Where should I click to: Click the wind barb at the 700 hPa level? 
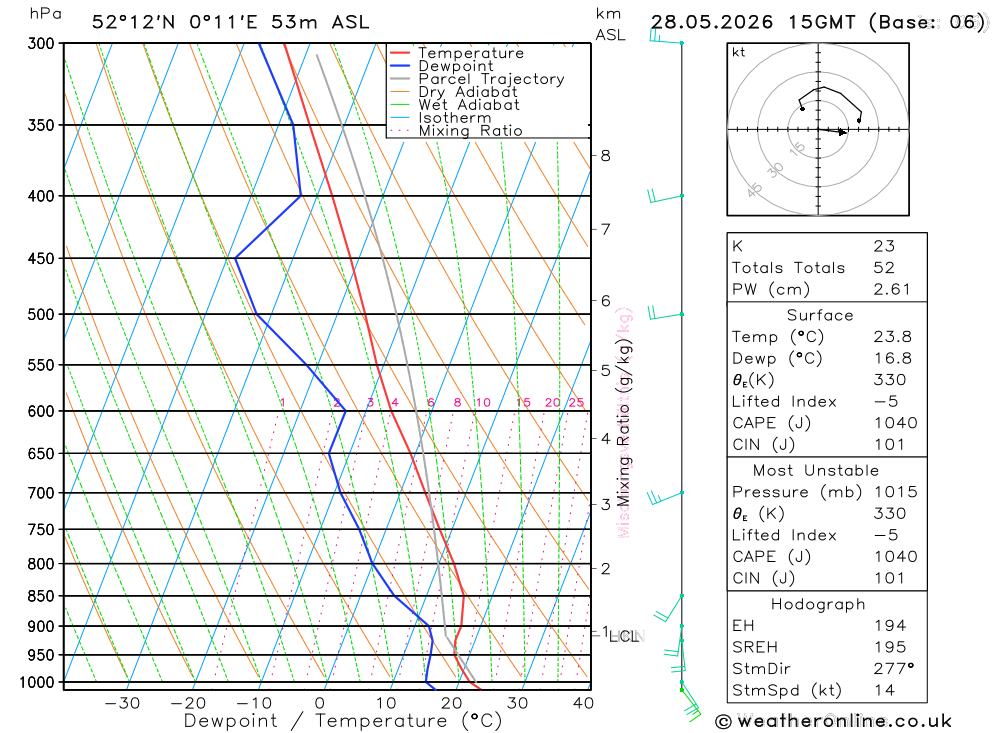tap(665, 497)
